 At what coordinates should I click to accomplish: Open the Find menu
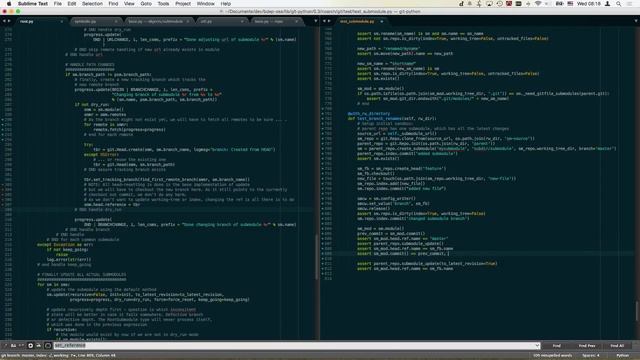tap(113, 4)
